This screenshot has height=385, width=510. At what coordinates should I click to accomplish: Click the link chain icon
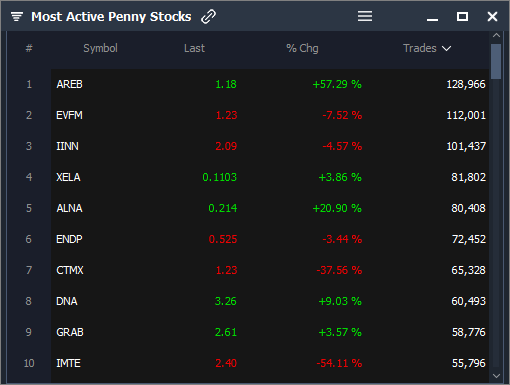[x=208, y=16]
